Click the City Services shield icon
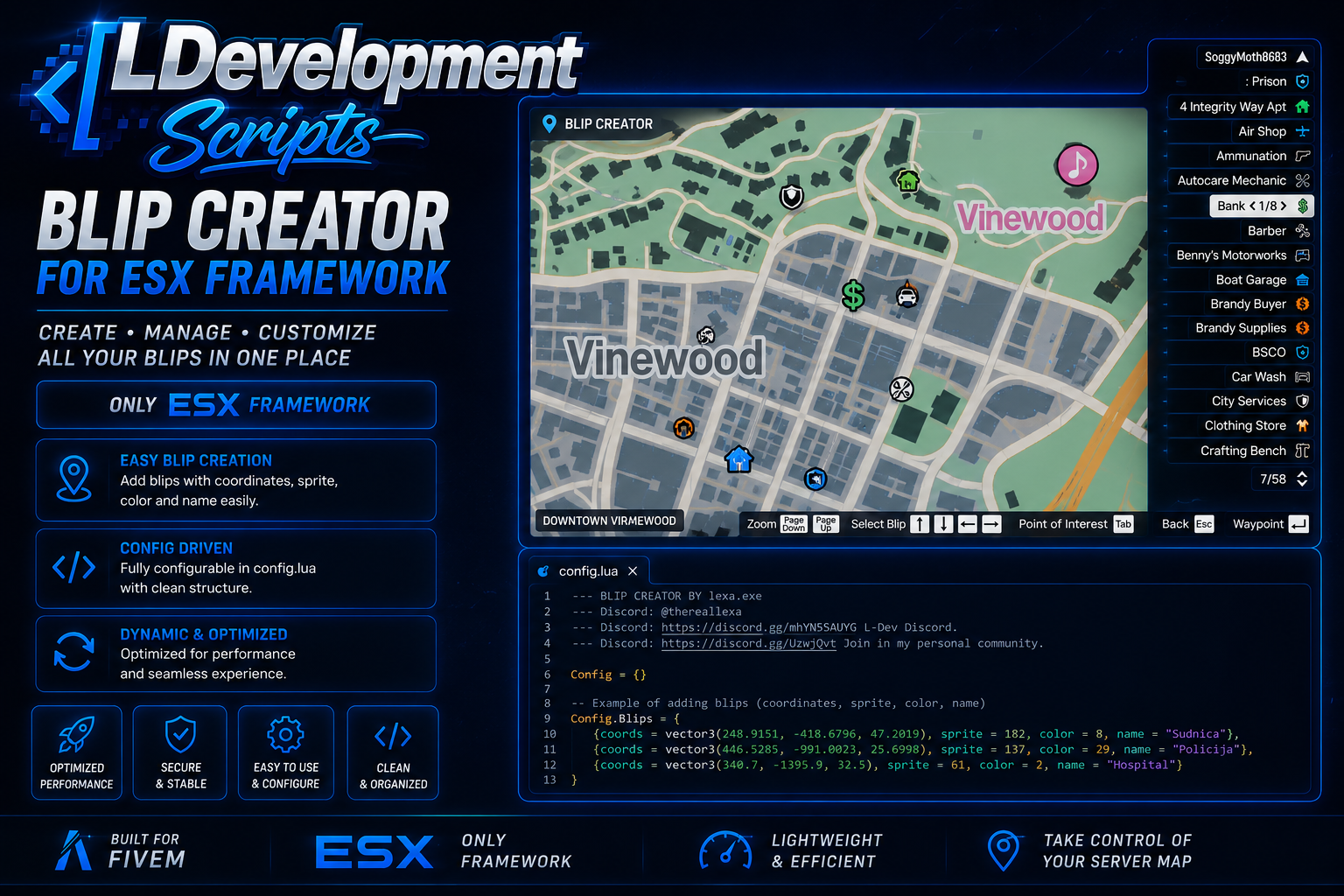1344x896 pixels. point(1302,401)
